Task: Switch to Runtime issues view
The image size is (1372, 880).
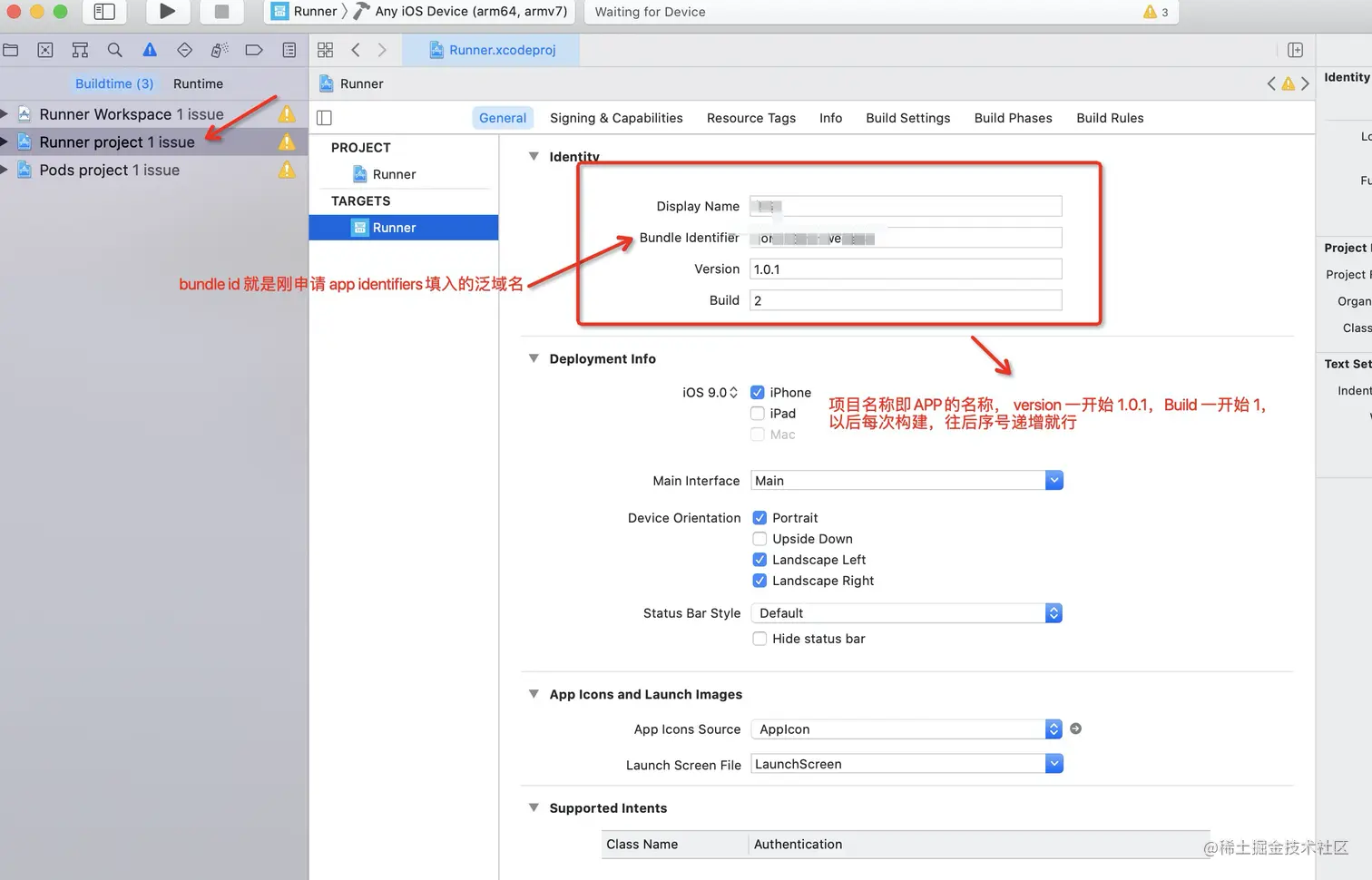Action: pos(198,83)
